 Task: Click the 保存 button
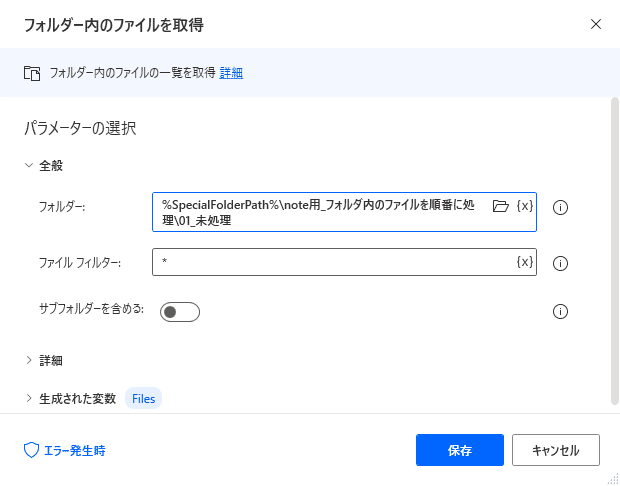click(460, 450)
